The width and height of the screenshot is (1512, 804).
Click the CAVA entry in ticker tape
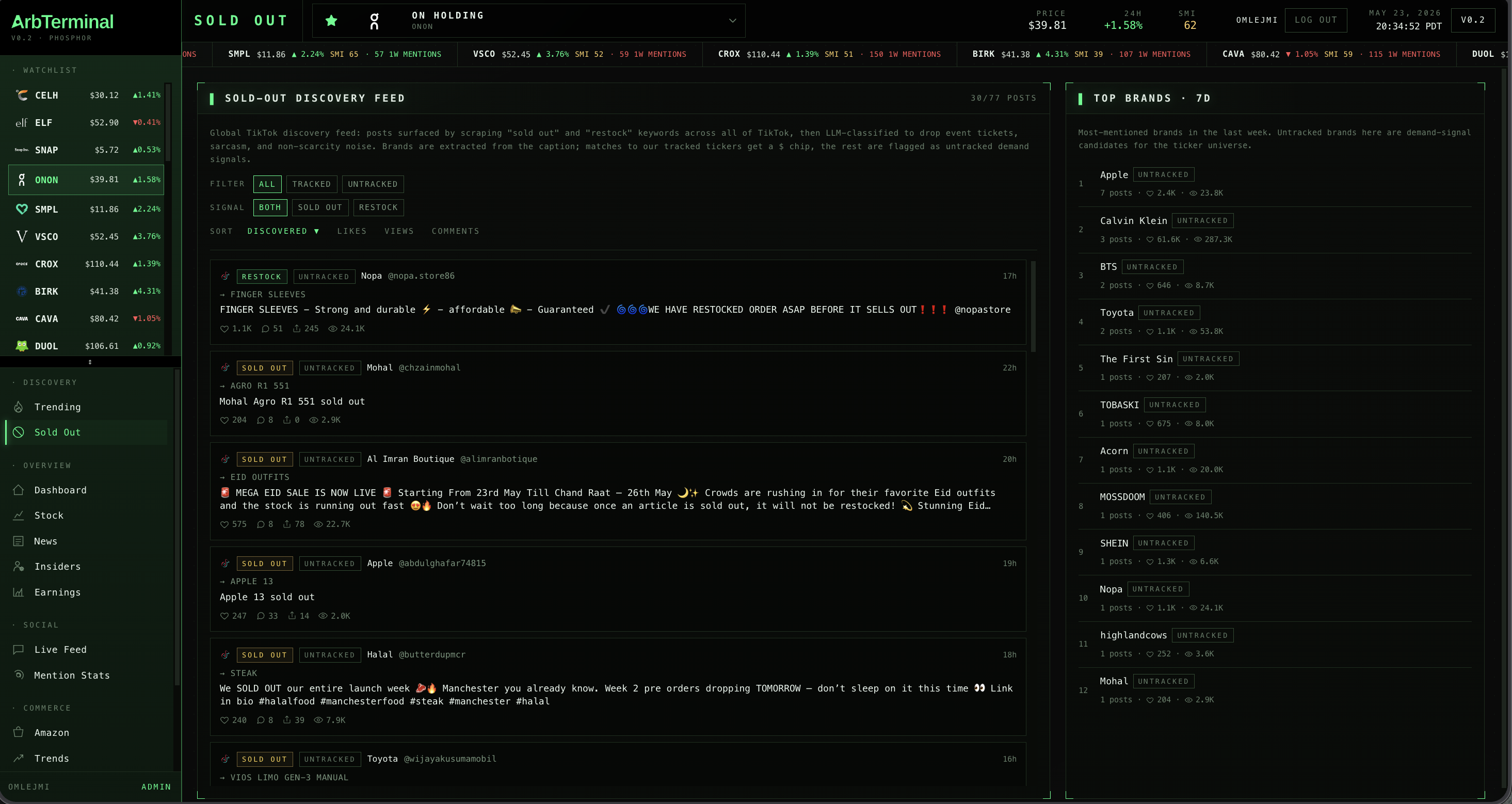1331,54
